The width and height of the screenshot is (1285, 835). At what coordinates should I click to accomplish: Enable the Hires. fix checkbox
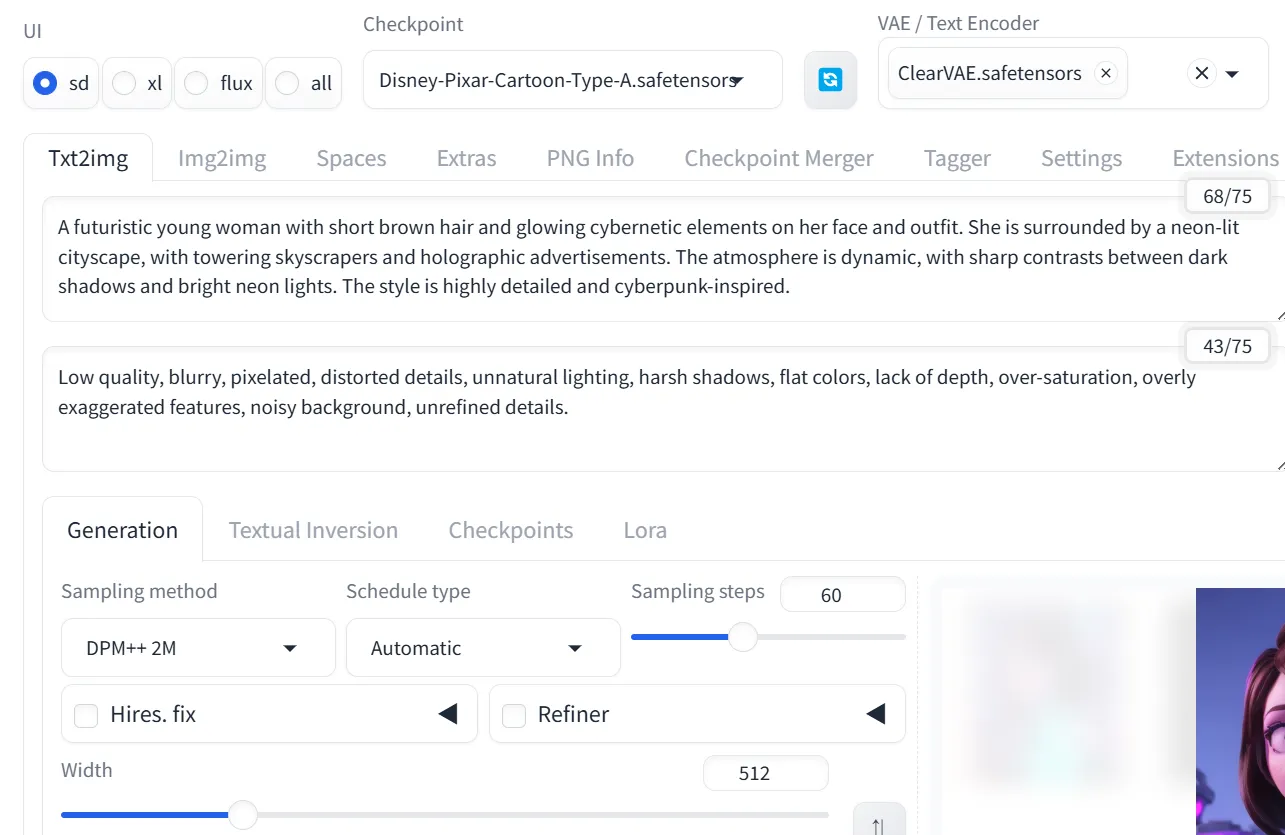[87, 715]
